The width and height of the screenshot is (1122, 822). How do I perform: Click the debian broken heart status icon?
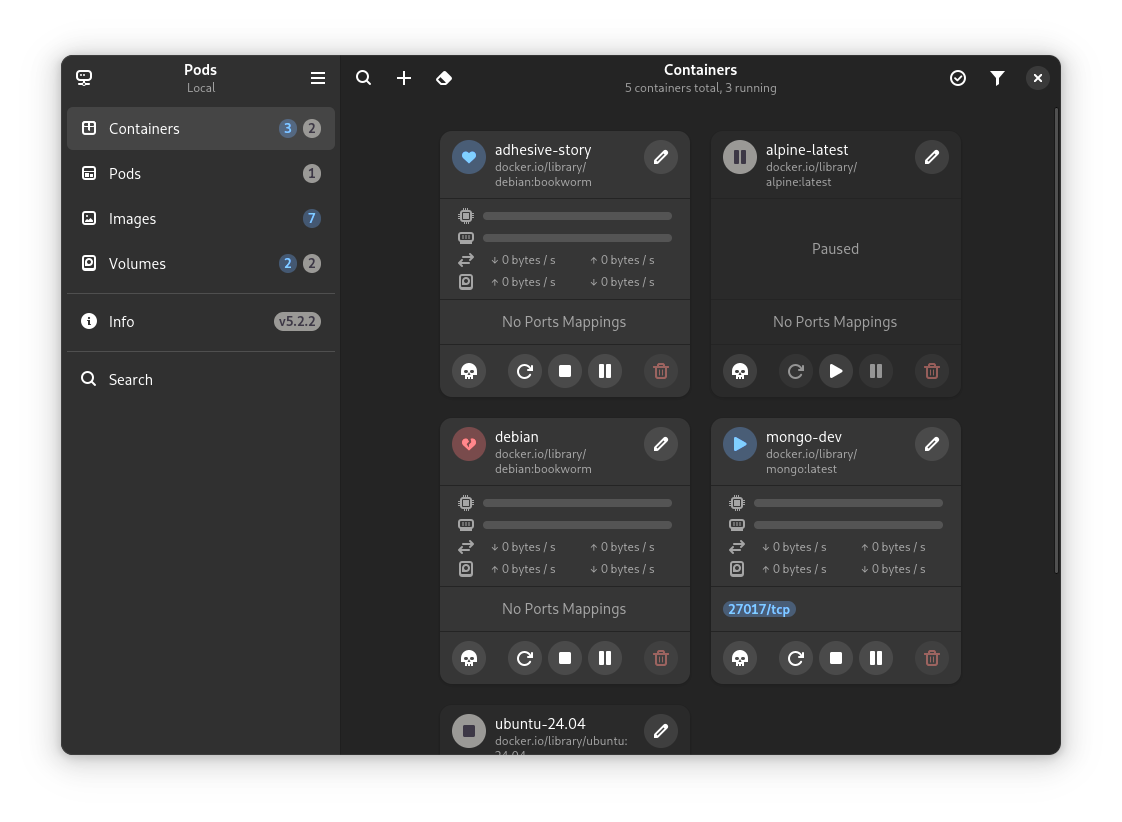pos(469,444)
